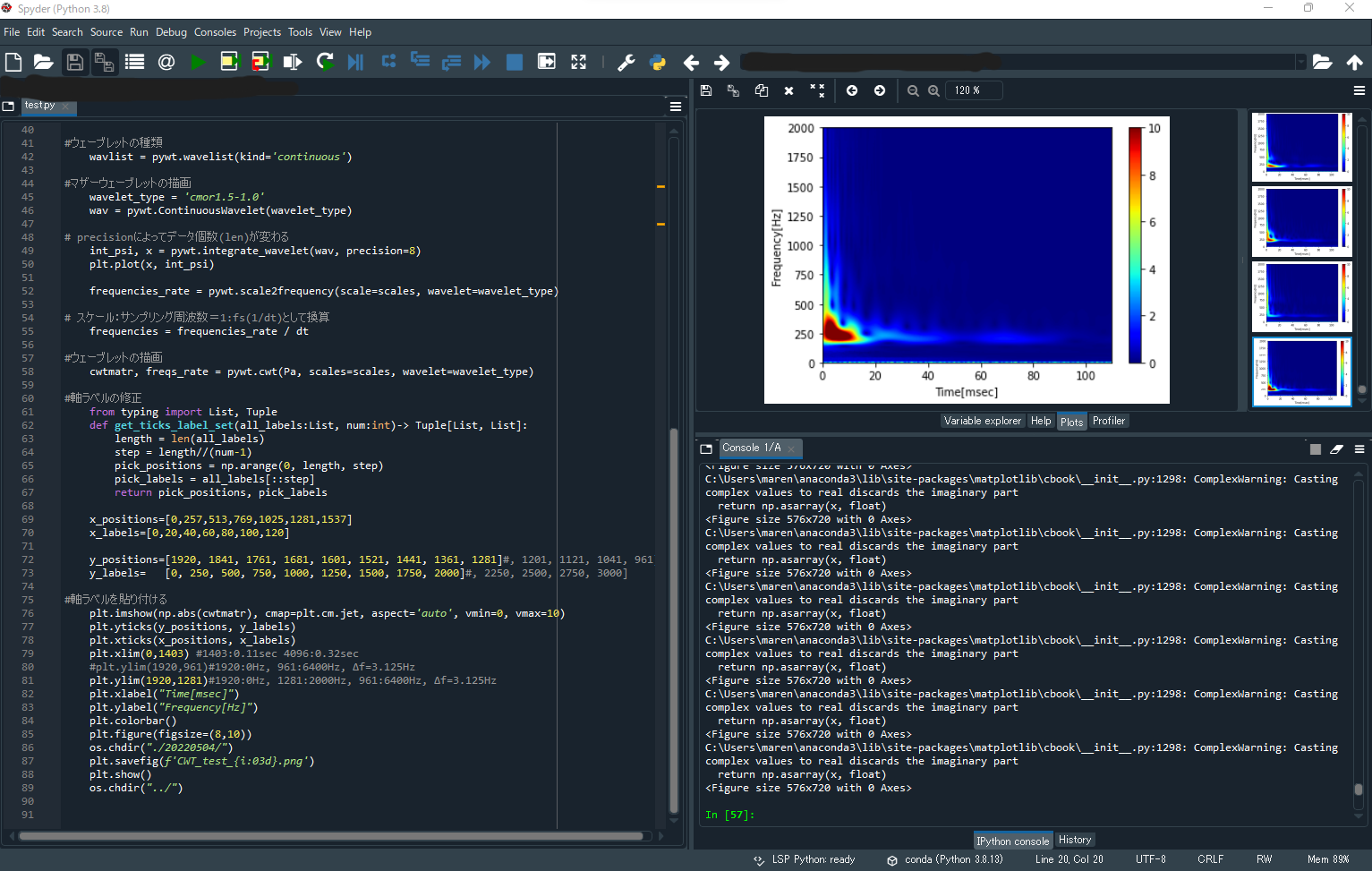Remove all plots in the Plots pane
The height and width of the screenshot is (871, 1372).
click(x=817, y=90)
